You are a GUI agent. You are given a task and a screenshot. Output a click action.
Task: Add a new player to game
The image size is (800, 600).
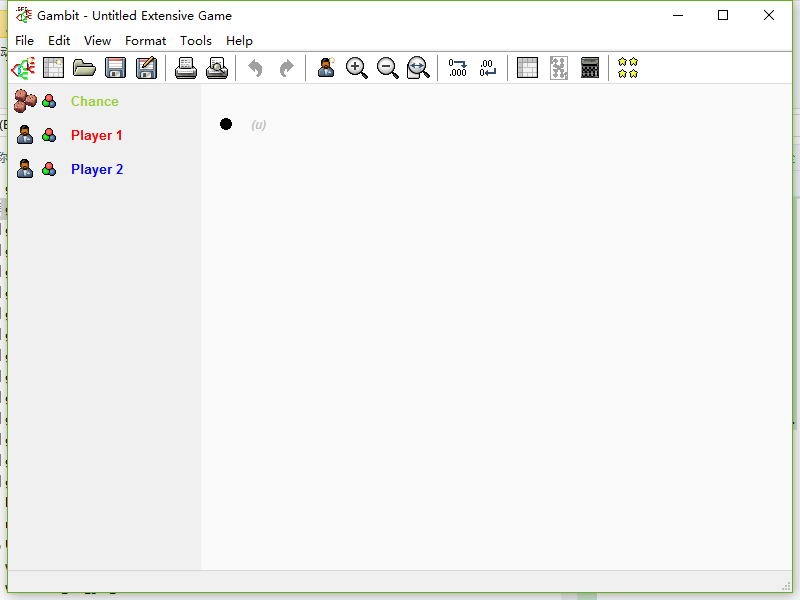click(x=325, y=68)
